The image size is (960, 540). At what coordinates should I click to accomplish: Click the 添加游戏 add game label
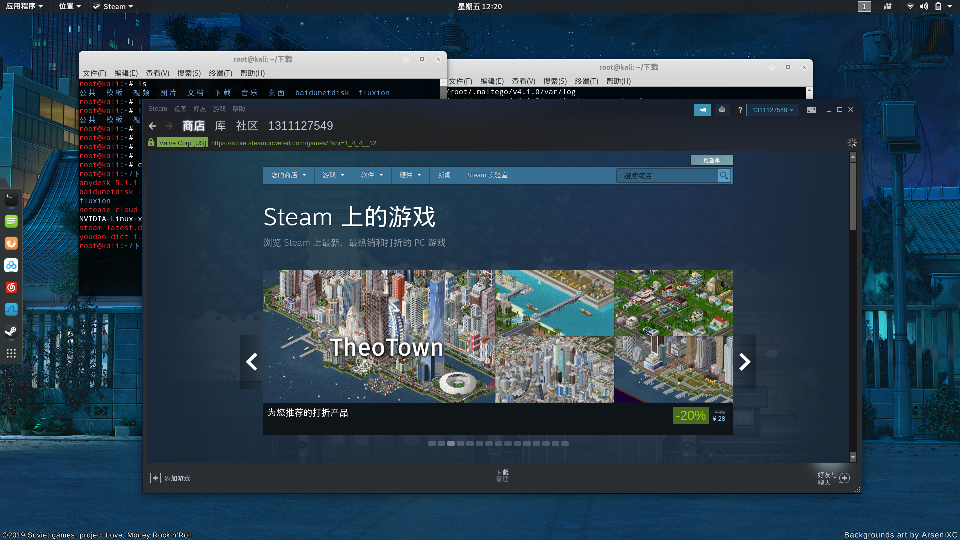click(177, 478)
